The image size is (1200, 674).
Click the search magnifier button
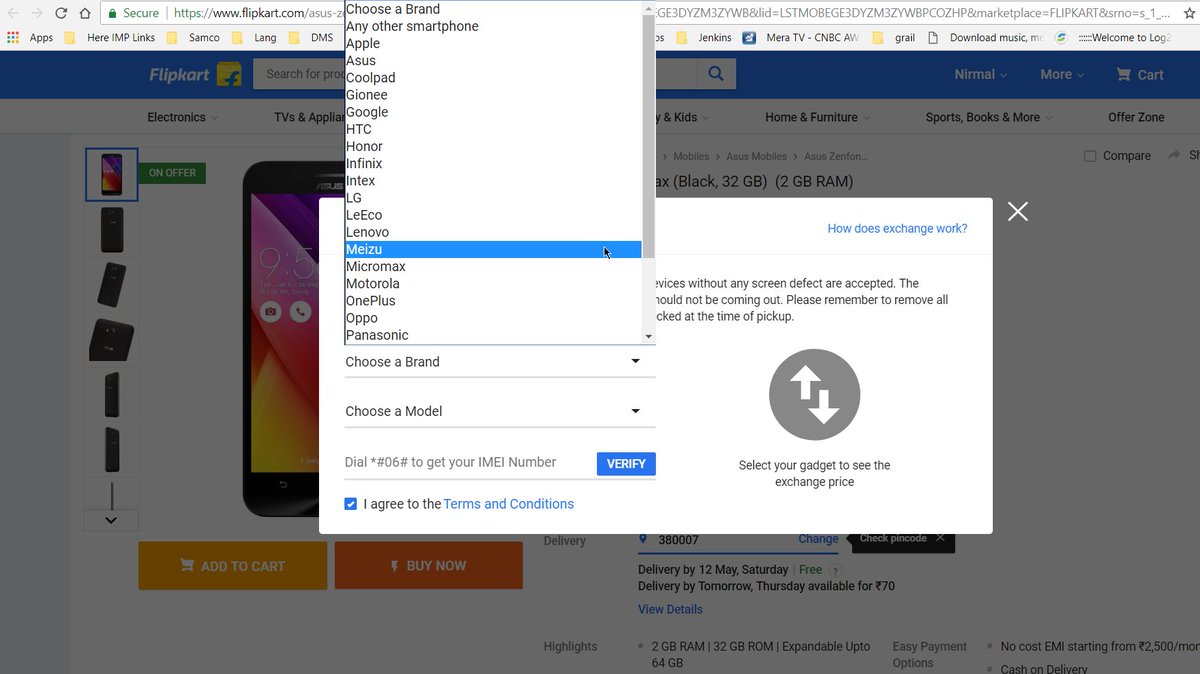pos(715,74)
